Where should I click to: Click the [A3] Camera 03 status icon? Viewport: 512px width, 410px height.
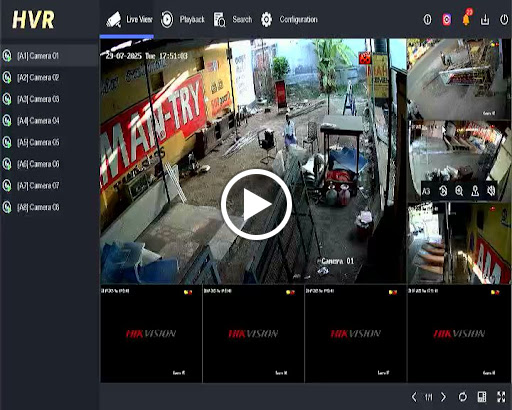point(7,99)
